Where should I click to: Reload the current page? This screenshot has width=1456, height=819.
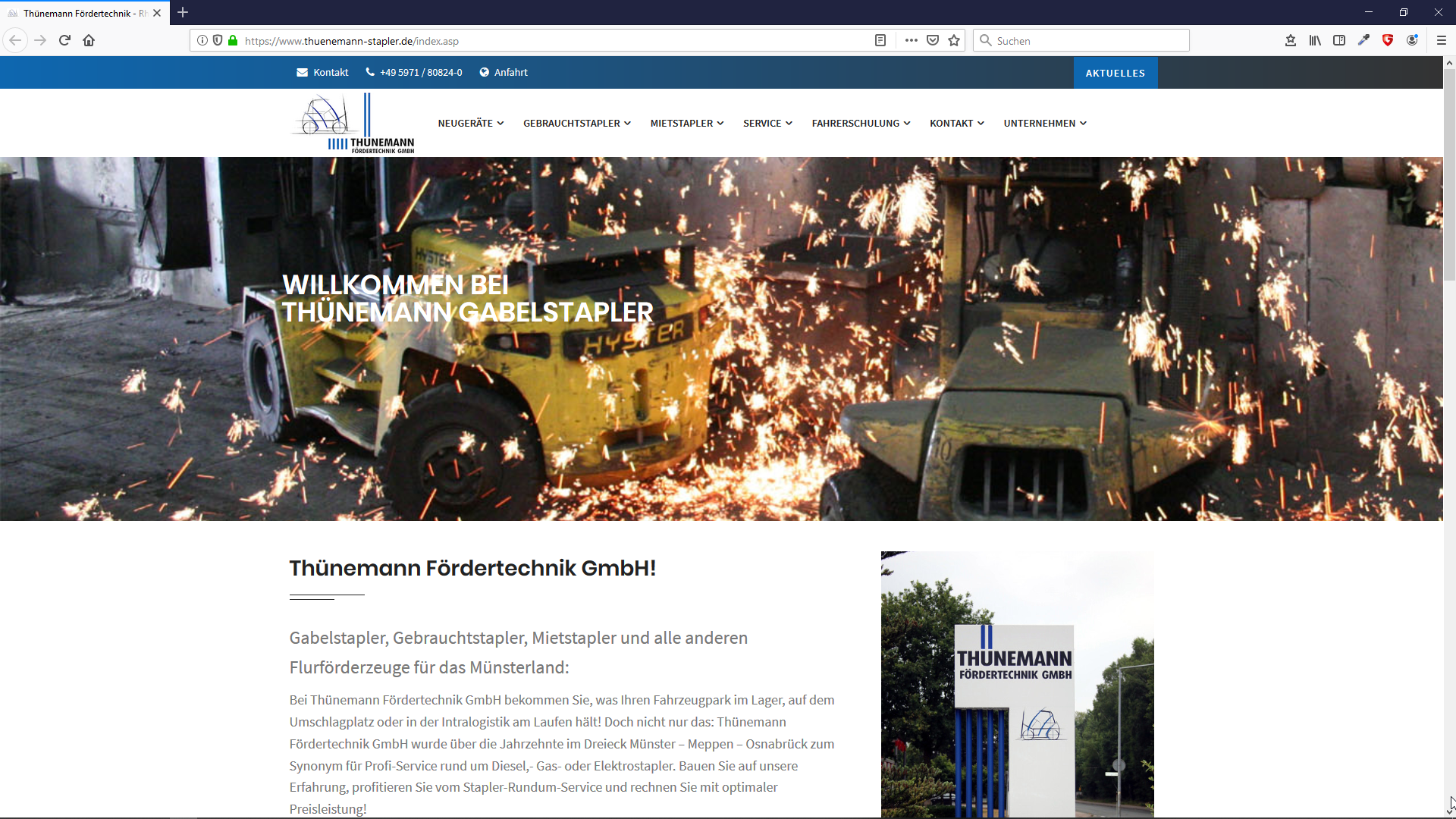pos(64,40)
